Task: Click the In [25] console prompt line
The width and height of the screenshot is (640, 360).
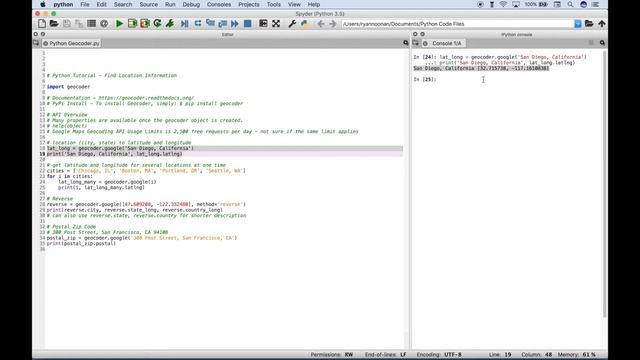Action: click(x=425, y=80)
